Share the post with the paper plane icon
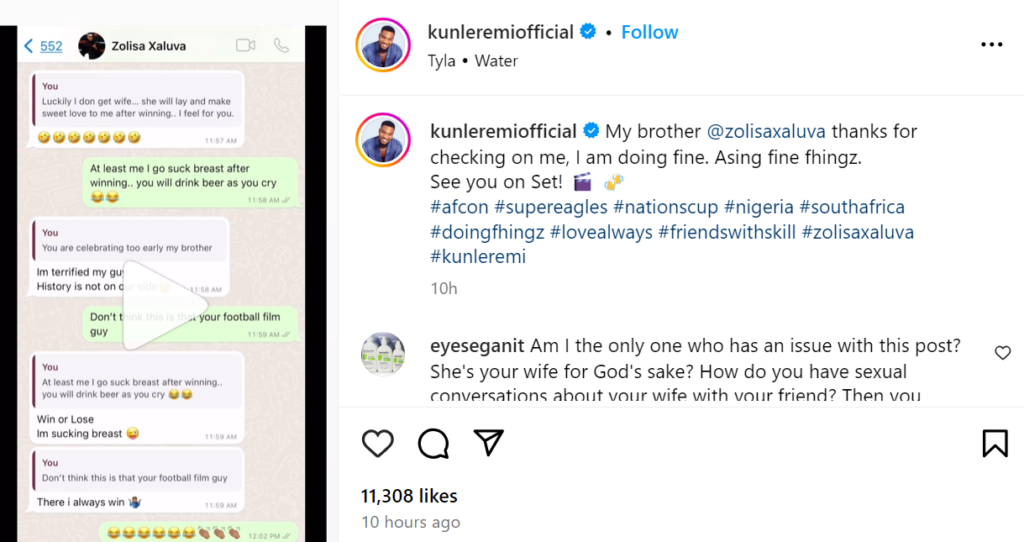The height and width of the screenshot is (542, 1024). point(488,443)
